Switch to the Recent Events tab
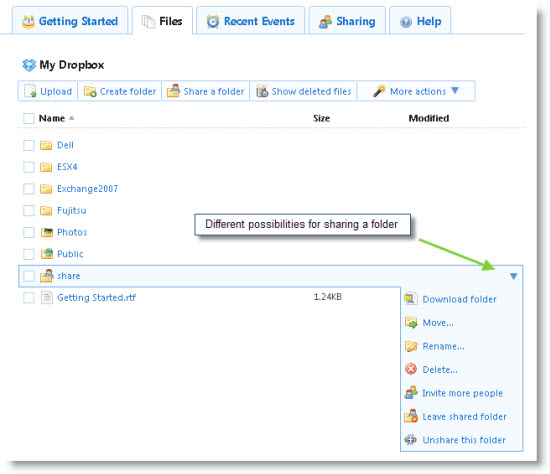550x474 pixels. tap(250, 21)
